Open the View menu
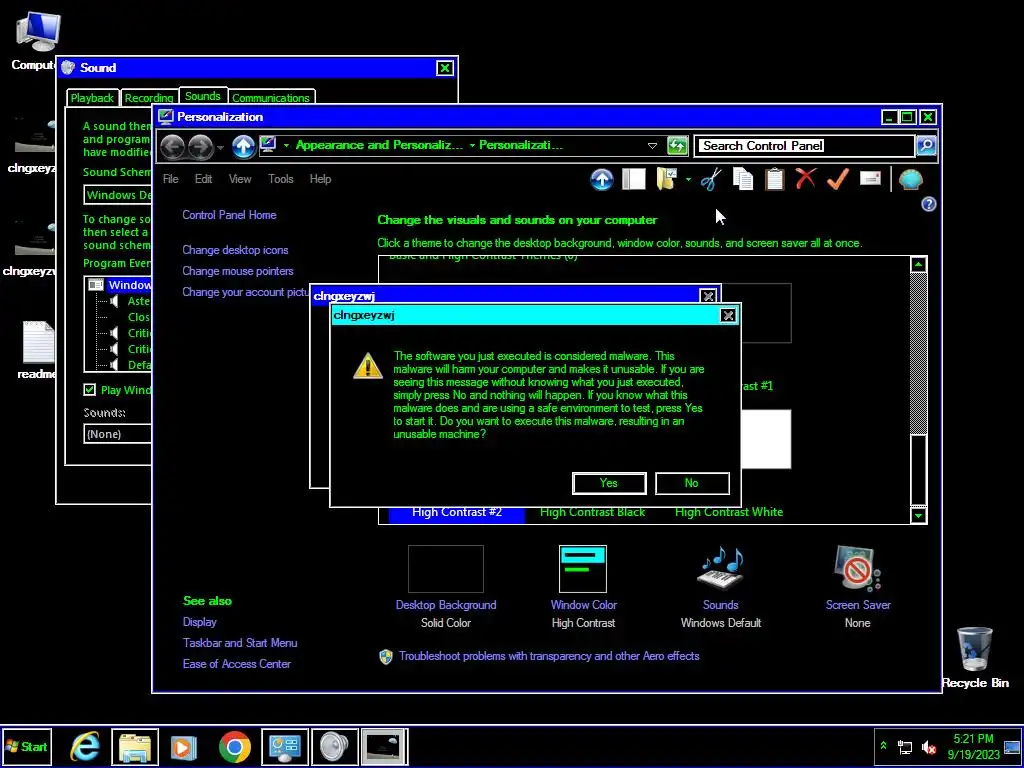 240,179
